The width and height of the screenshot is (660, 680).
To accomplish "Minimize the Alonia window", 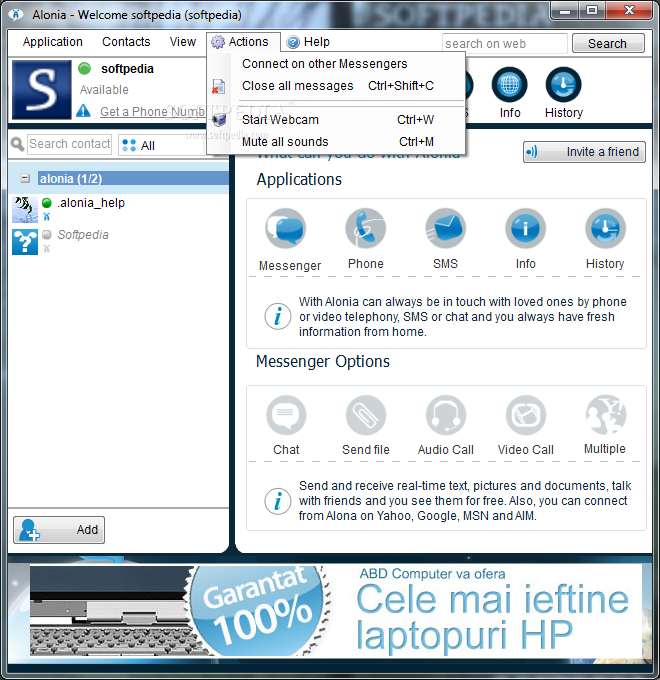I will pos(565,10).
